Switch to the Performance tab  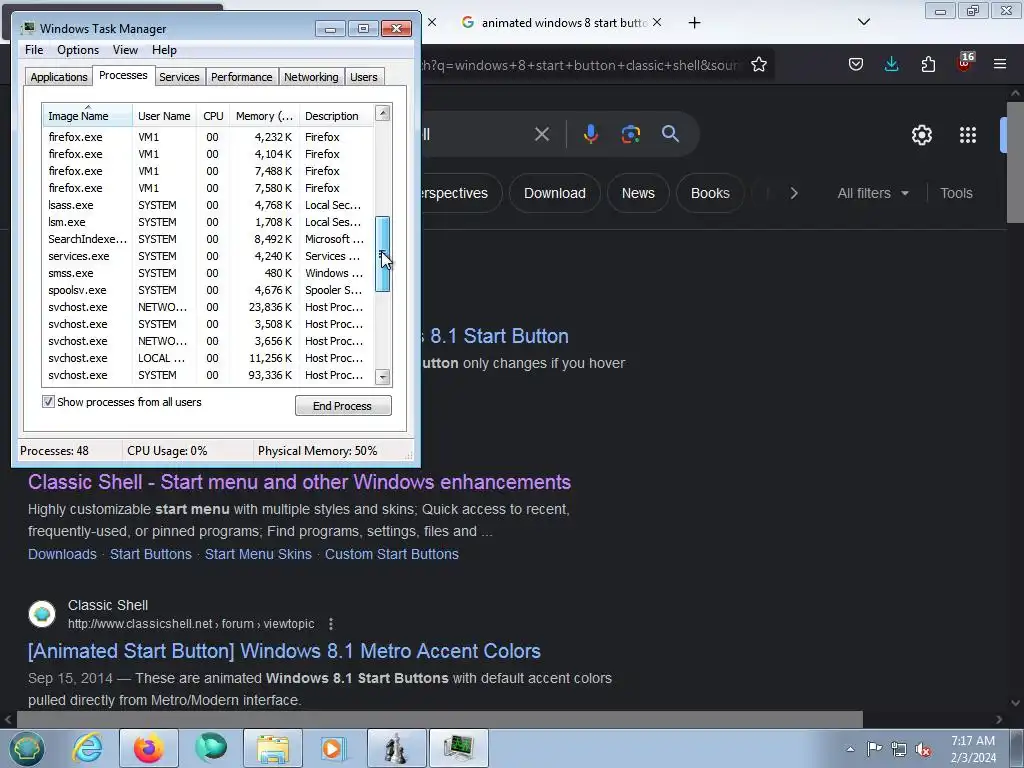coord(241,77)
